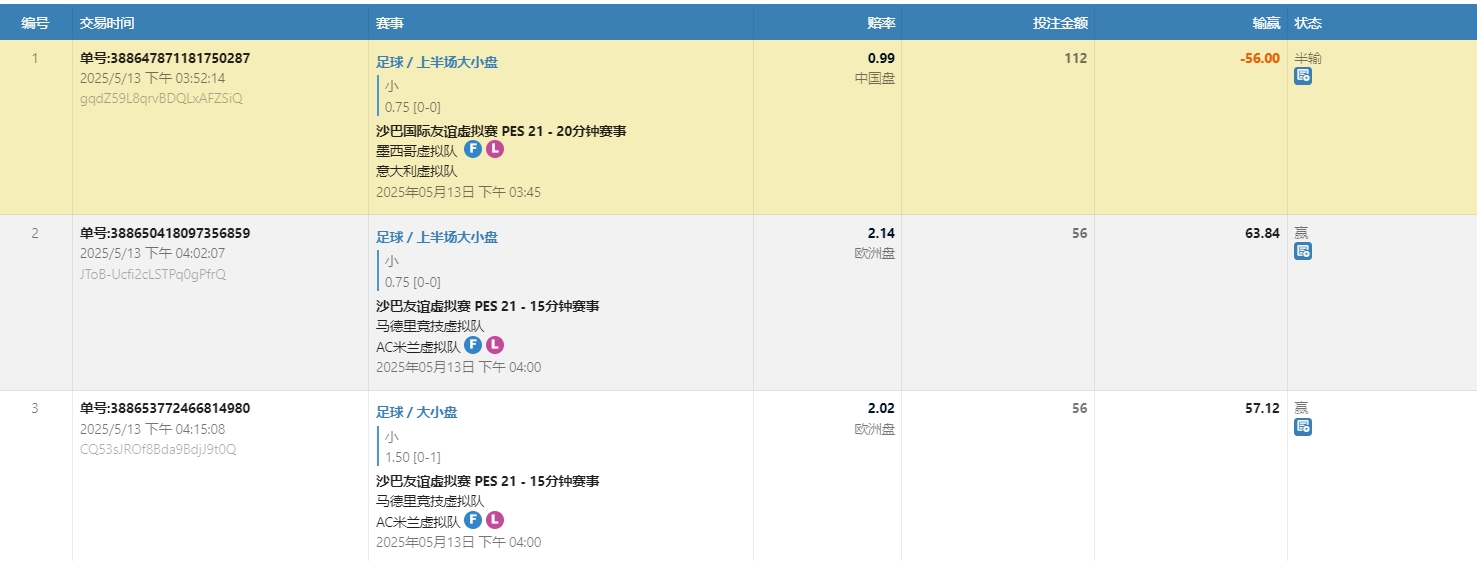Open the 足球 / 上半场大小盘 link in bet 1

click(x=436, y=62)
